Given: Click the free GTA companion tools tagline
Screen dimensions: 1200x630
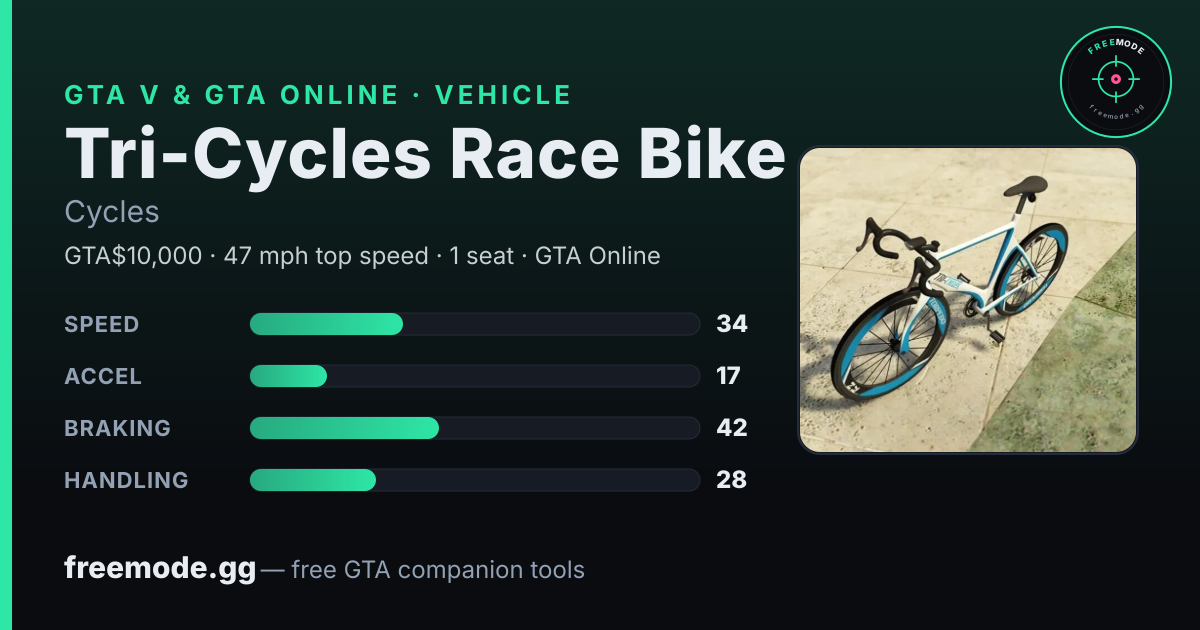Looking at the screenshot, I should 424,570.
